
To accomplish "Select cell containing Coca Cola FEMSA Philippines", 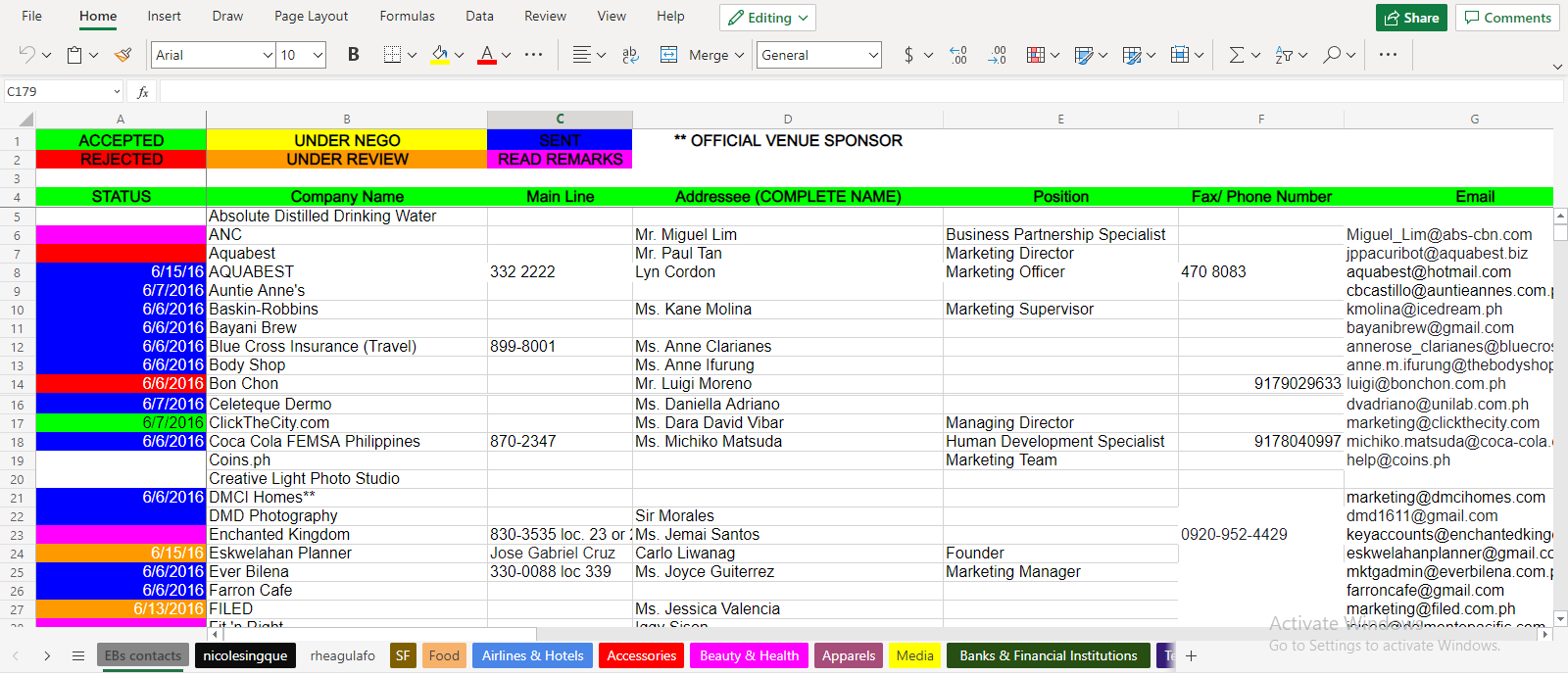I will pos(347,442).
